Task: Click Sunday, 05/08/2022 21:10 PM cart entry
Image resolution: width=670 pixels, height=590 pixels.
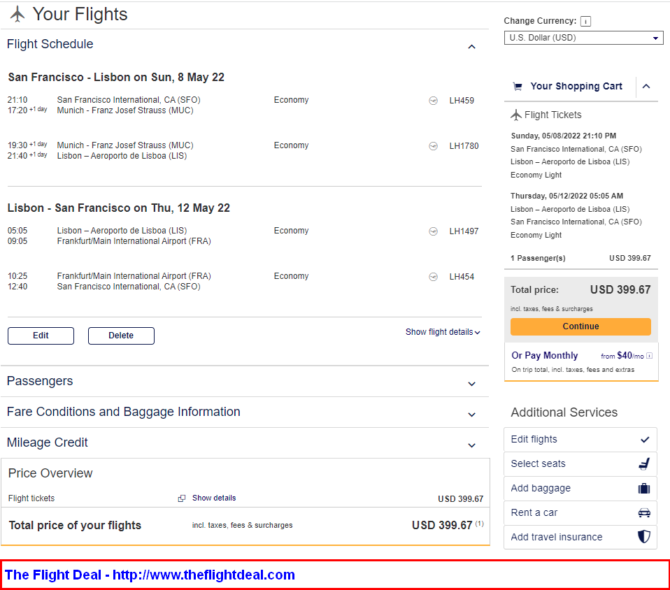Action: (x=564, y=136)
